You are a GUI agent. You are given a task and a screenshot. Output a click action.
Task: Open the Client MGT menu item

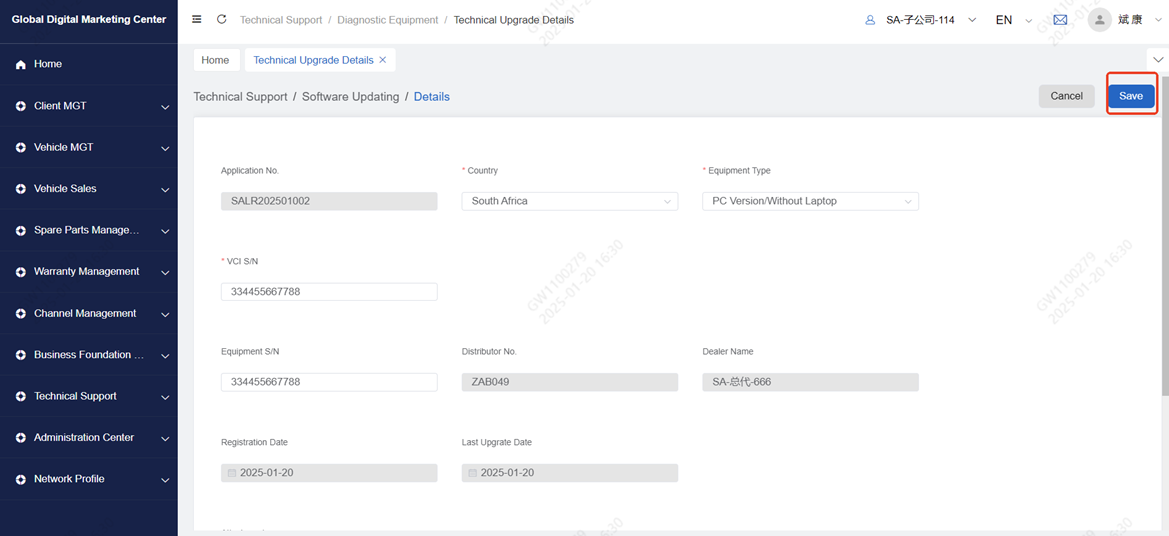click(x=88, y=105)
